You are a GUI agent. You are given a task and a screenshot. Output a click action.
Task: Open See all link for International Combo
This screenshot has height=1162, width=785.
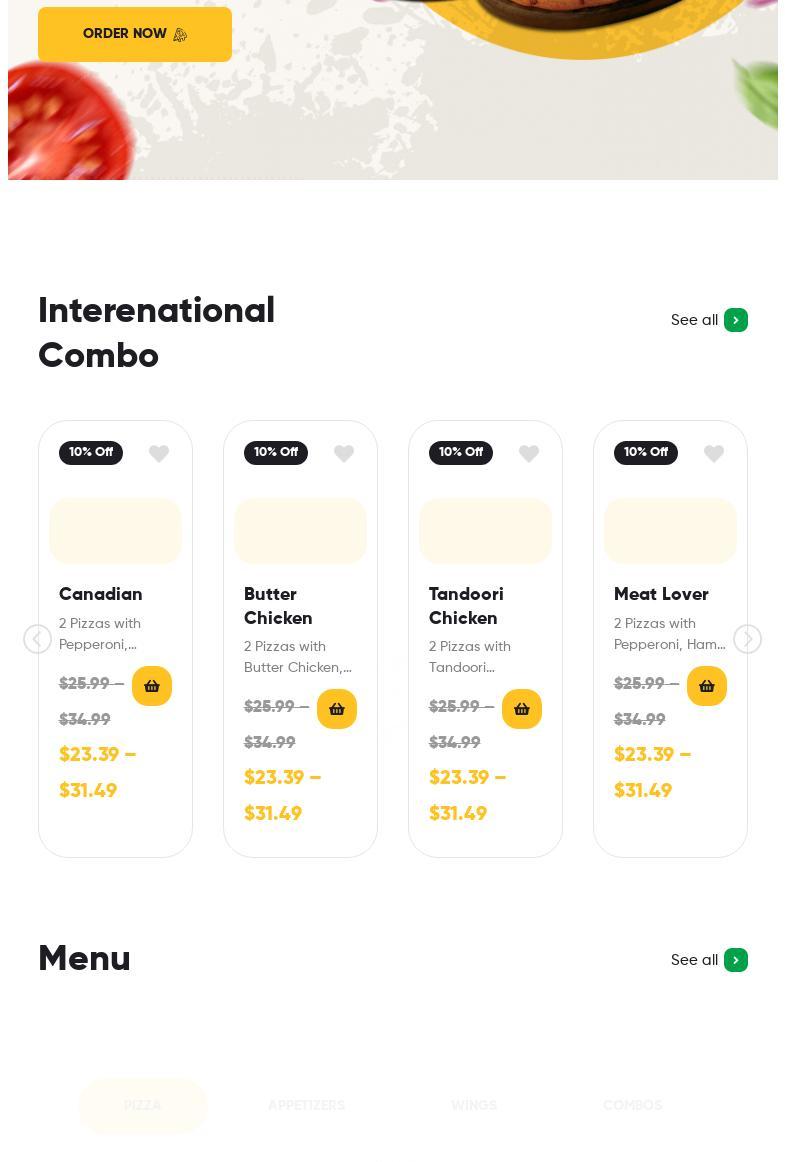694,320
